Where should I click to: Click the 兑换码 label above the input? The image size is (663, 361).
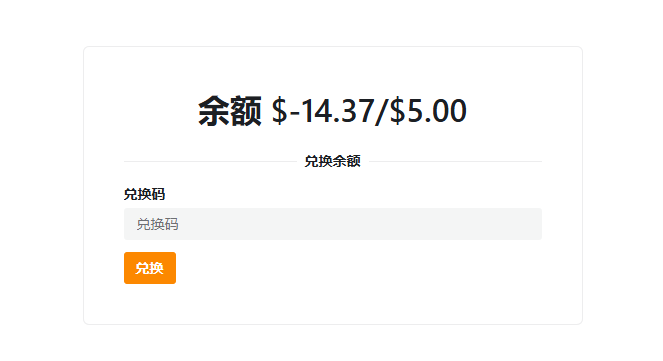pyautogui.click(x=144, y=194)
